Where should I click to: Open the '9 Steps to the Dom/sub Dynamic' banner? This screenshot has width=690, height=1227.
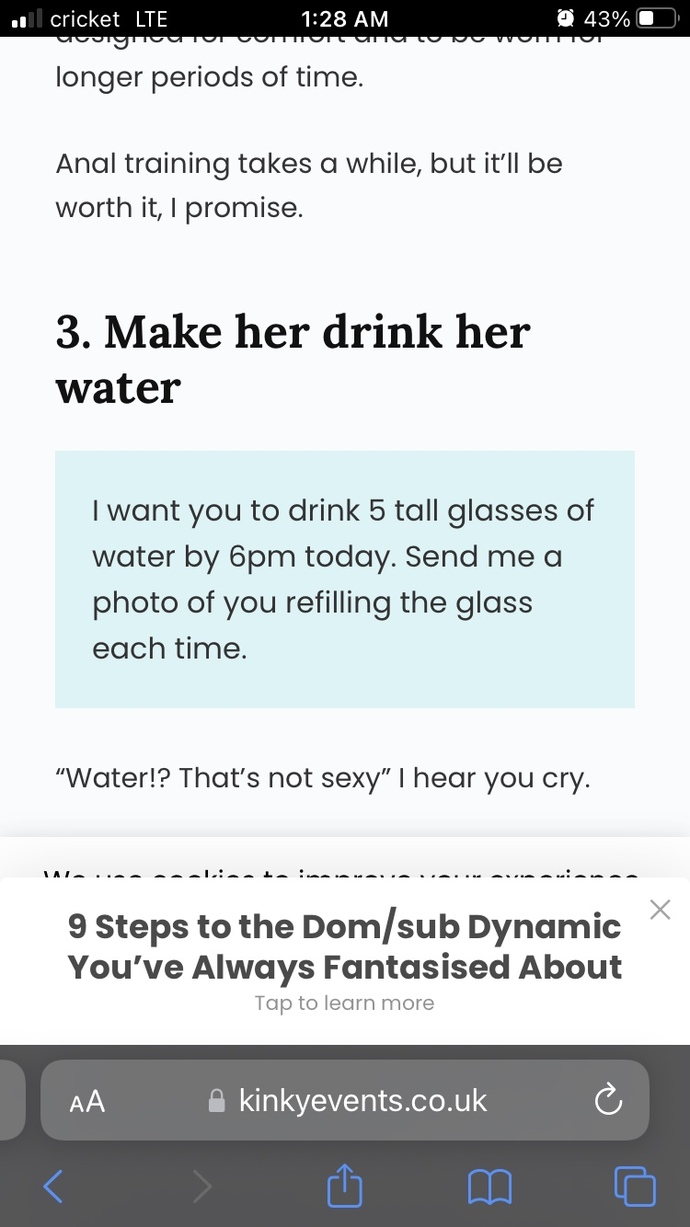(344, 946)
